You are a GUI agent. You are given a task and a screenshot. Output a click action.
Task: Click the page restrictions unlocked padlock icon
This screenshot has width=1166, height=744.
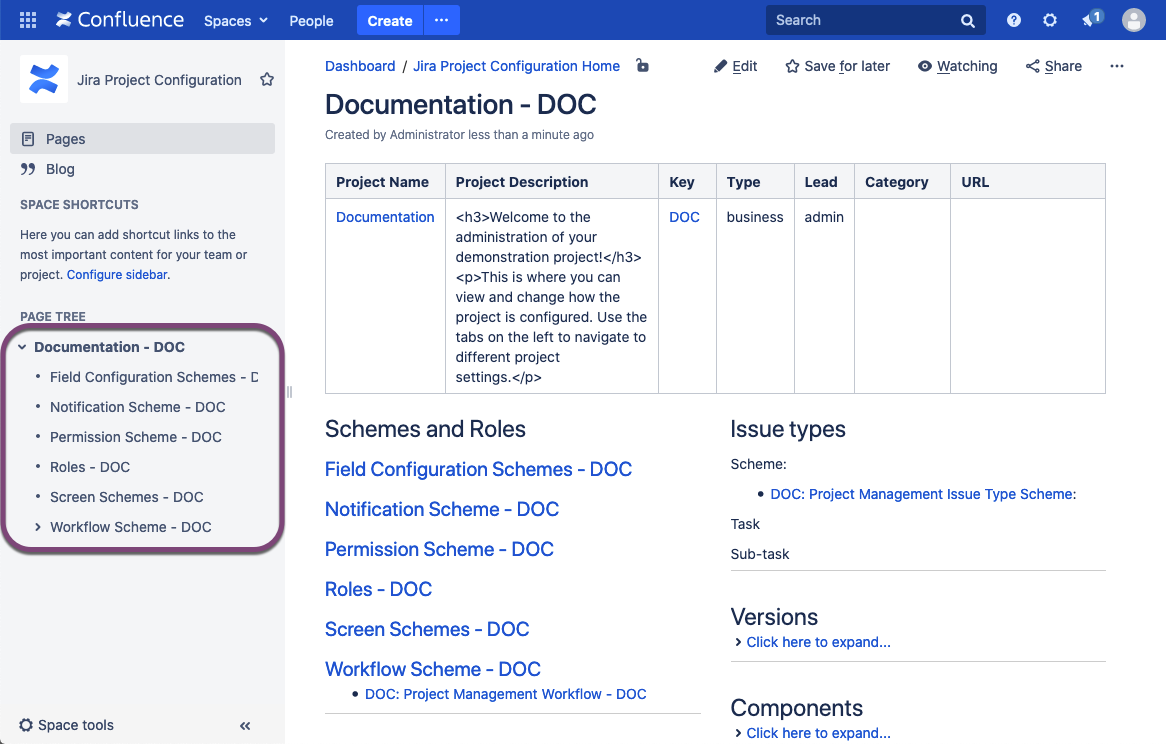642,65
